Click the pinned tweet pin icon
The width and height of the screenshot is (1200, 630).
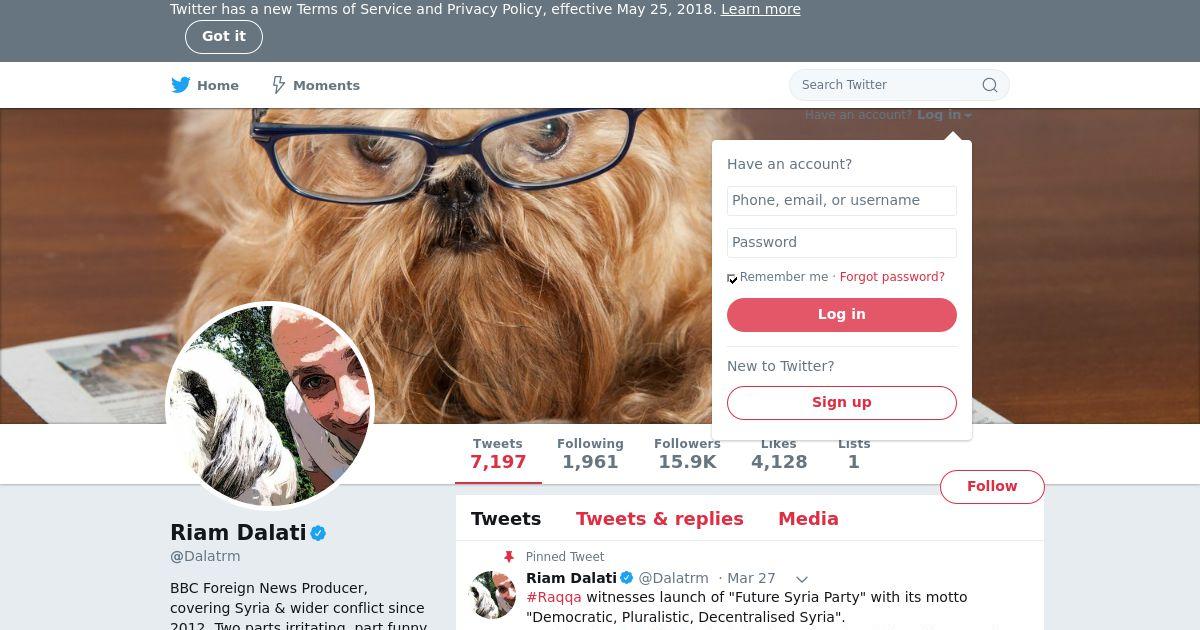click(x=508, y=557)
